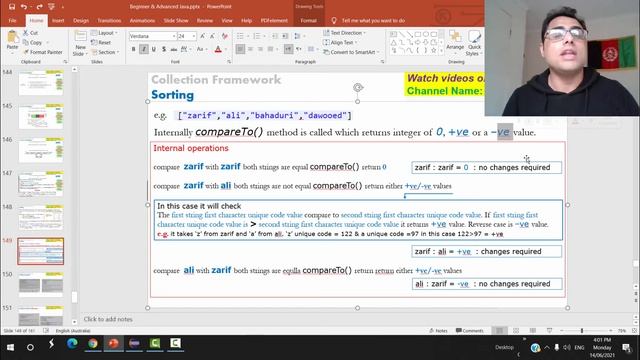Viewport: 640px width, 360px height.
Task: Open the Windows Start menu
Action: pyautogui.click(x=10, y=347)
